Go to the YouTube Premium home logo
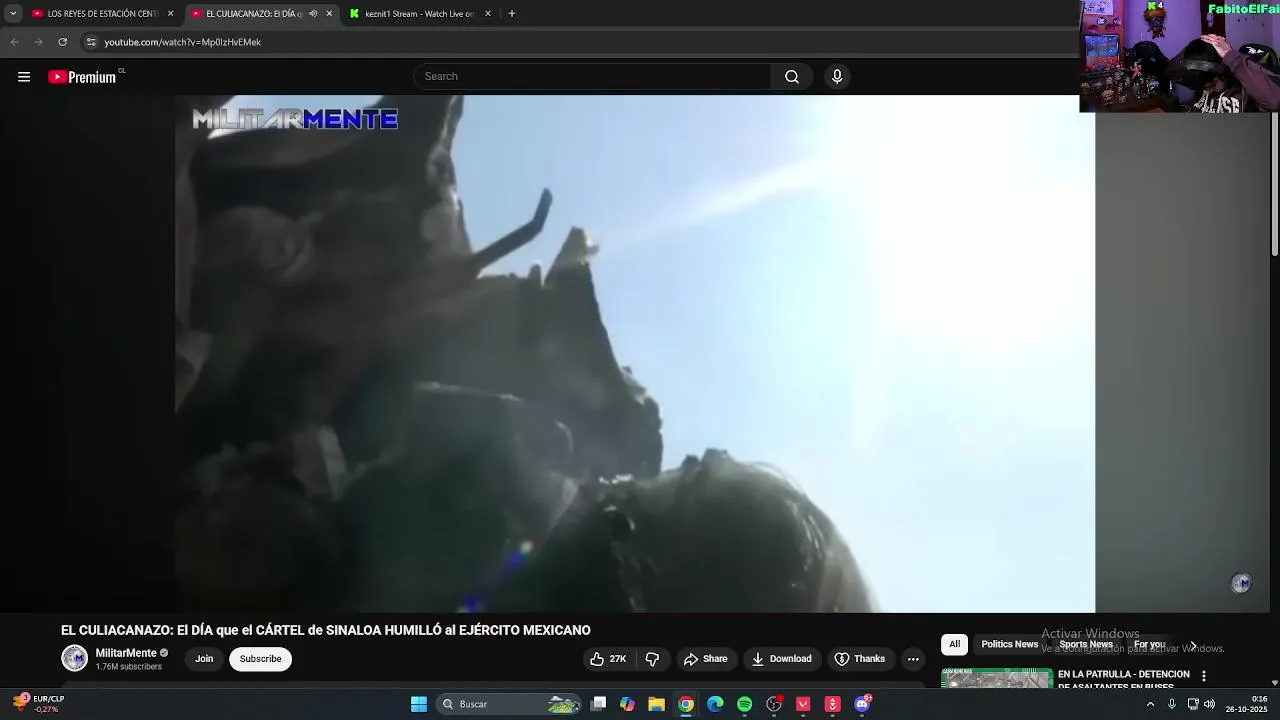 pyautogui.click(x=85, y=77)
